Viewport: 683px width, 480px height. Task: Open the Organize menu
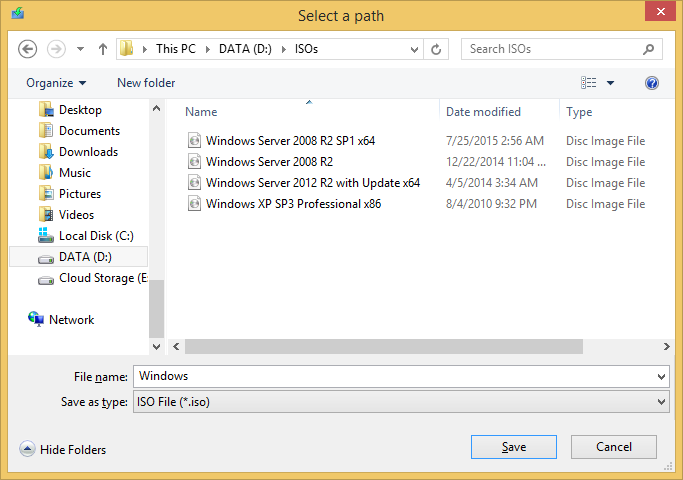[56, 83]
